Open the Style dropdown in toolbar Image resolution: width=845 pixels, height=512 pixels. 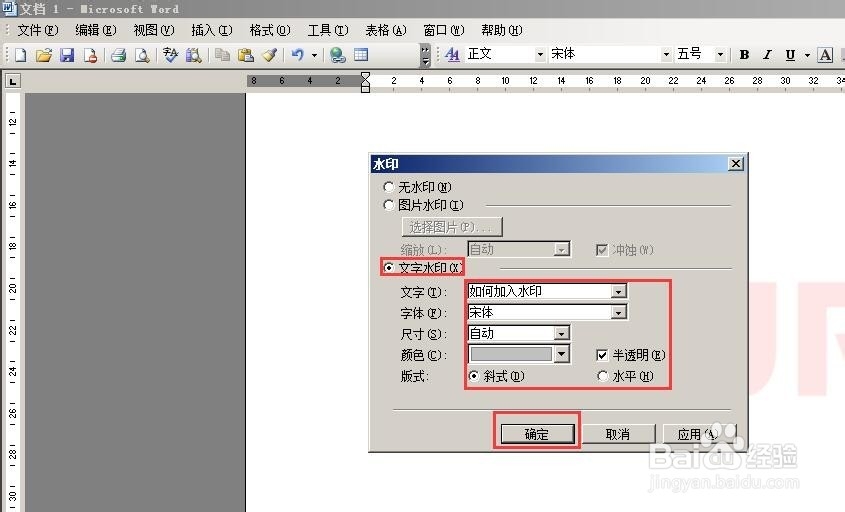540,54
